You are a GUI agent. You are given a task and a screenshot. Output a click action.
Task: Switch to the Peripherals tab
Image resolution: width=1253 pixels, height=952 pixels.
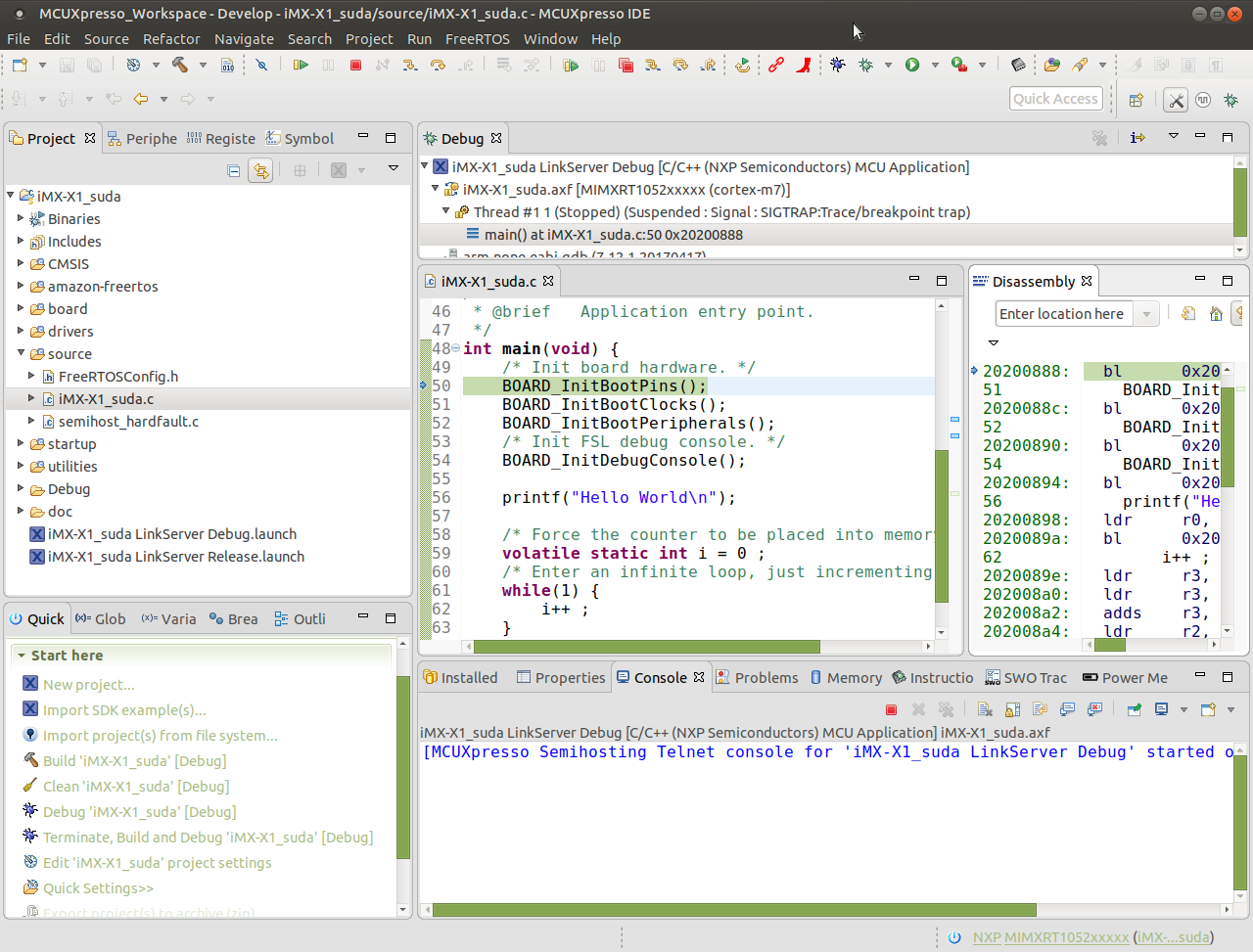point(142,139)
